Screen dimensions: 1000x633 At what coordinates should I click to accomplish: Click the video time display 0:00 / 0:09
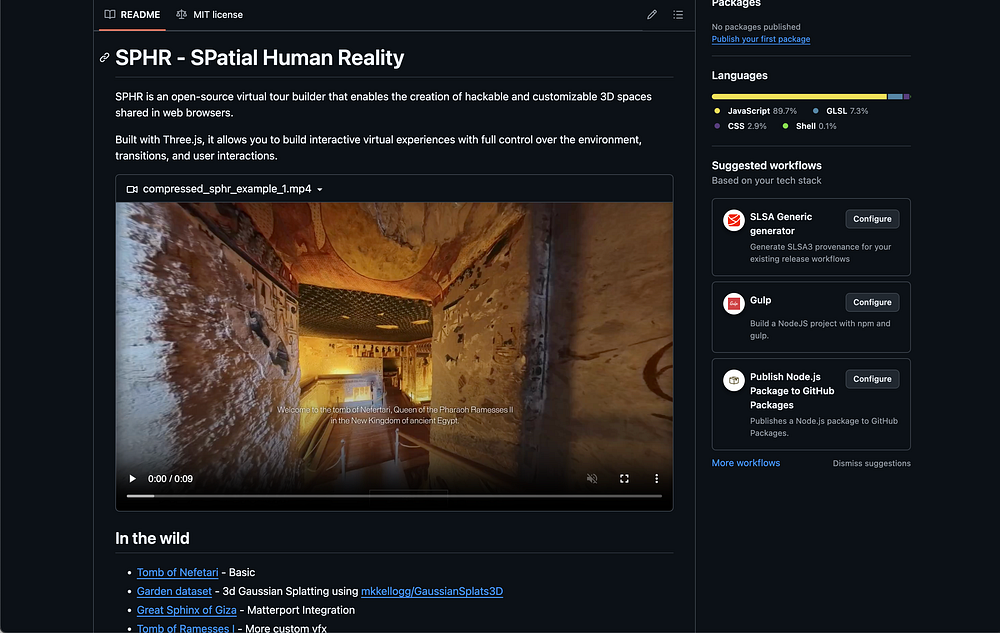(x=170, y=479)
